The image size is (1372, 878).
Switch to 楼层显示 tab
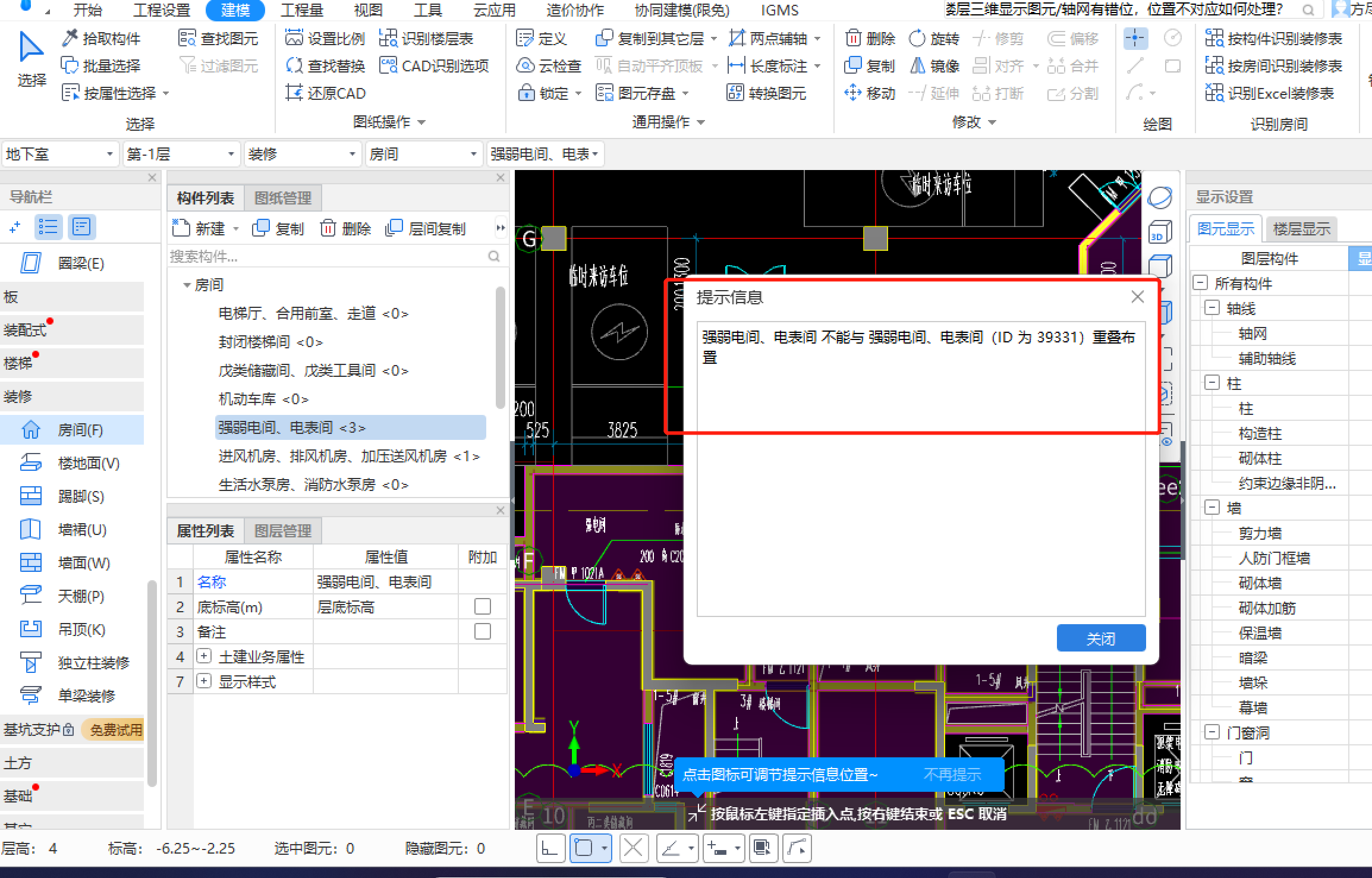pyautogui.click(x=1301, y=229)
